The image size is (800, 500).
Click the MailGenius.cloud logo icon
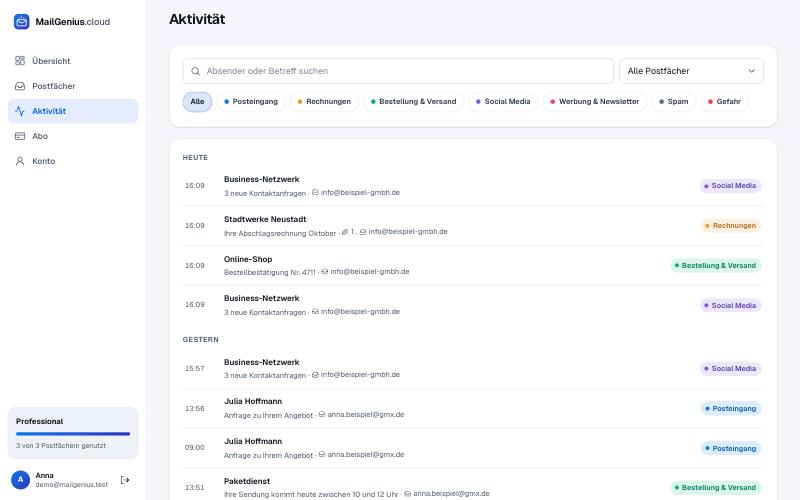(x=21, y=21)
